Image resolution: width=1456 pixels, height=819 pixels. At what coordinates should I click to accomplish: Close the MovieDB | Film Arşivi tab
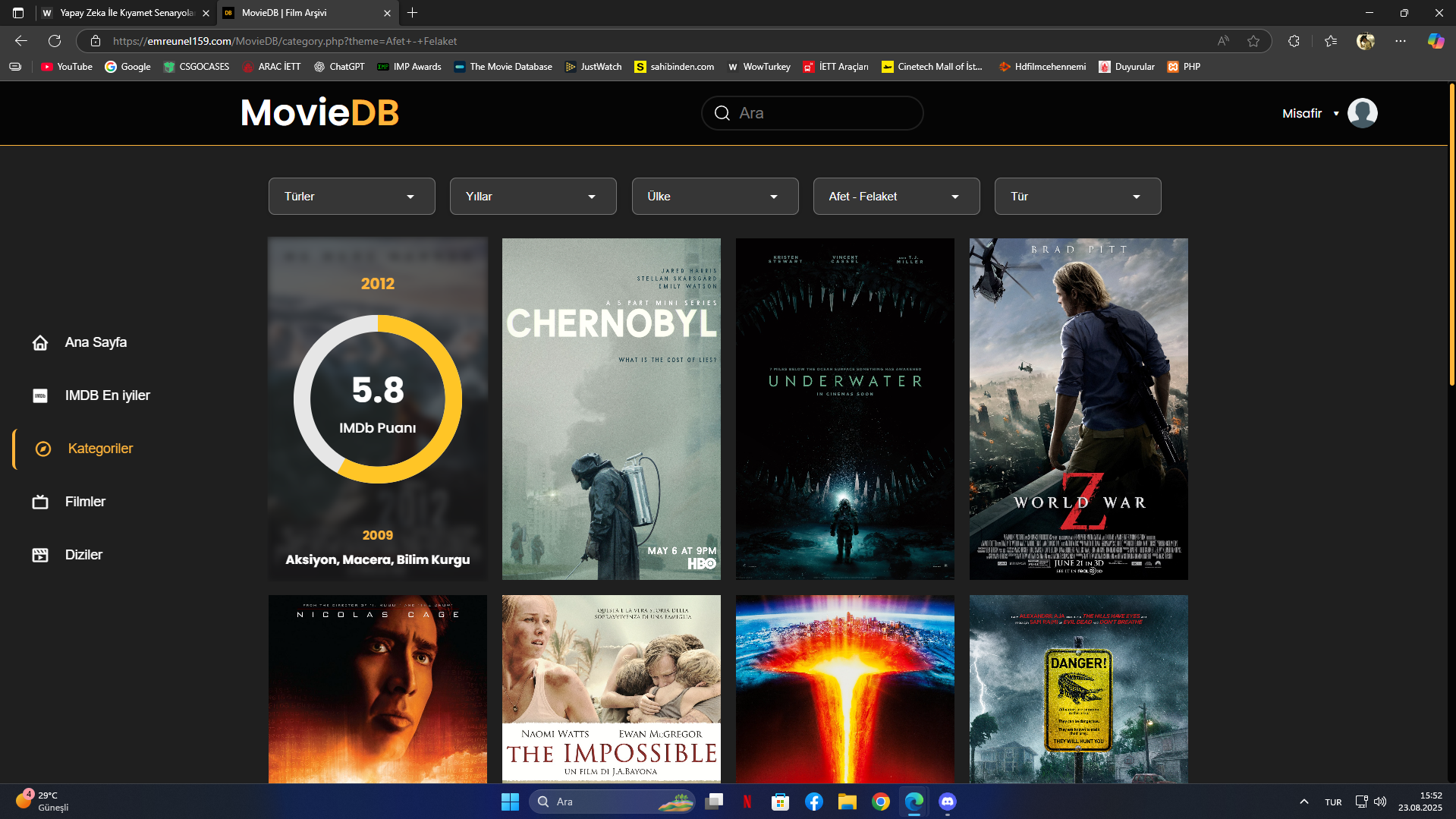387,13
